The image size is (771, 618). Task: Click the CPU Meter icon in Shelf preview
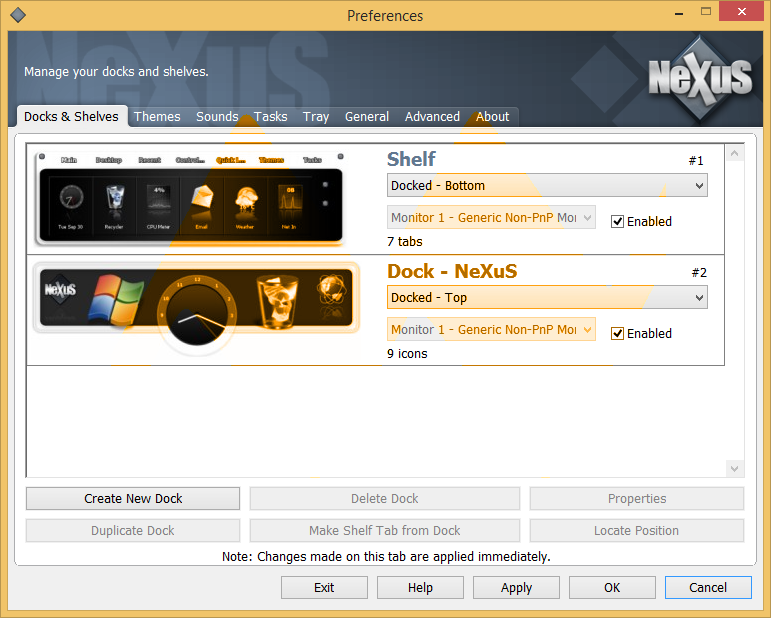tap(158, 199)
